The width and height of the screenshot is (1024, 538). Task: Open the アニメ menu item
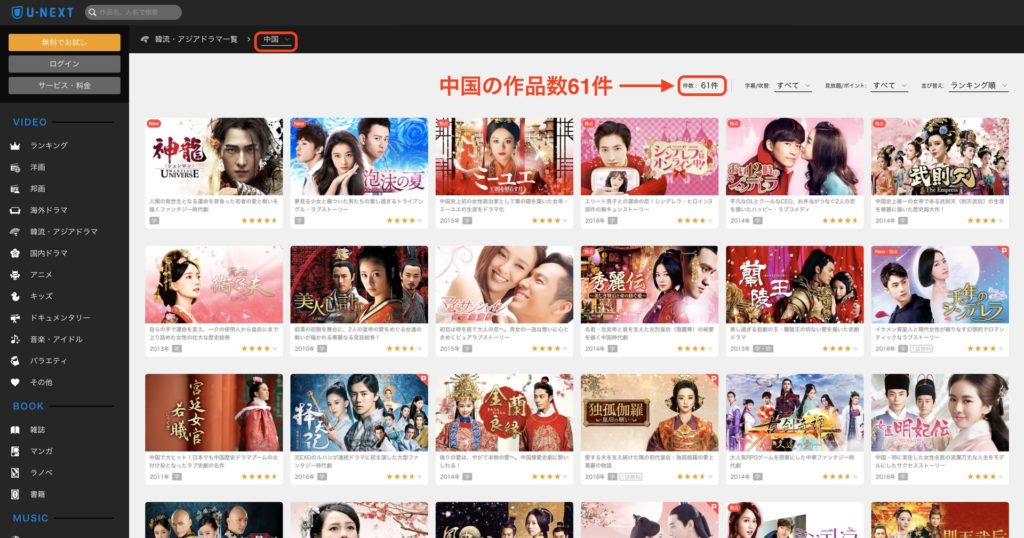[41, 275]
